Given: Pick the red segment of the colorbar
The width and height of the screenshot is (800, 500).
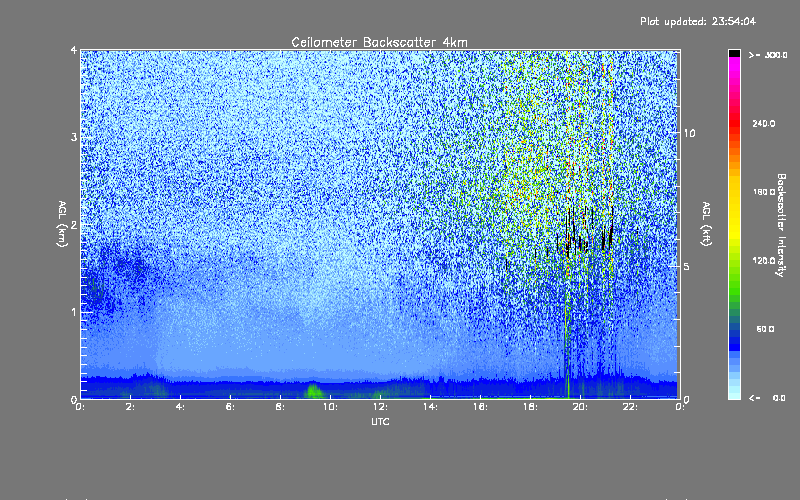Looking at the screenshot, I should pyautogui.click(x=734, y=121).
